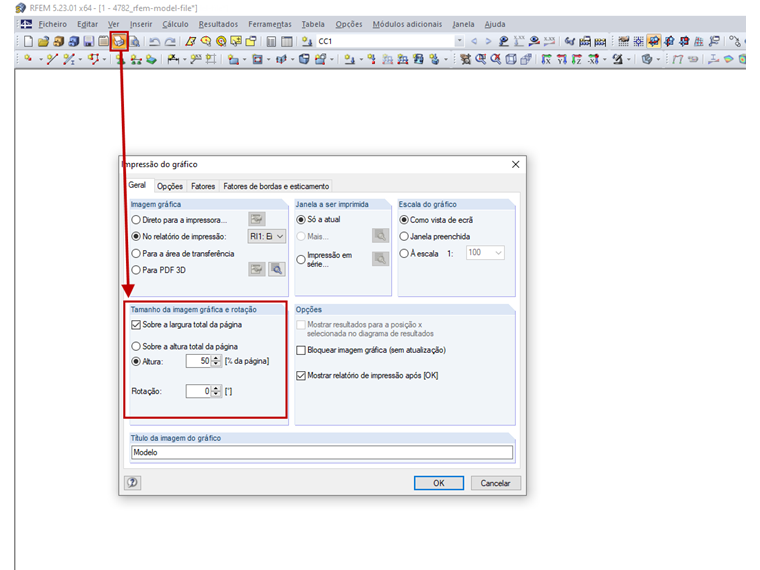
Task: Open the Resultados menu
Action: (218, 24)
